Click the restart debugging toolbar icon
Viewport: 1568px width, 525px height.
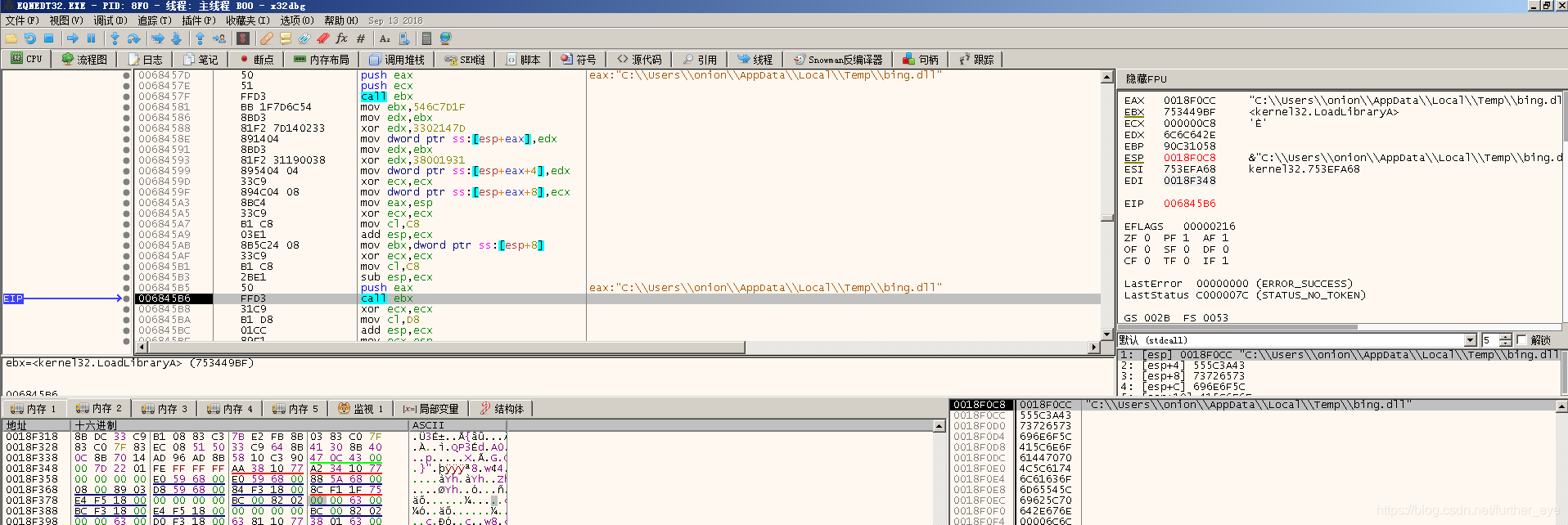pos(29,38)
